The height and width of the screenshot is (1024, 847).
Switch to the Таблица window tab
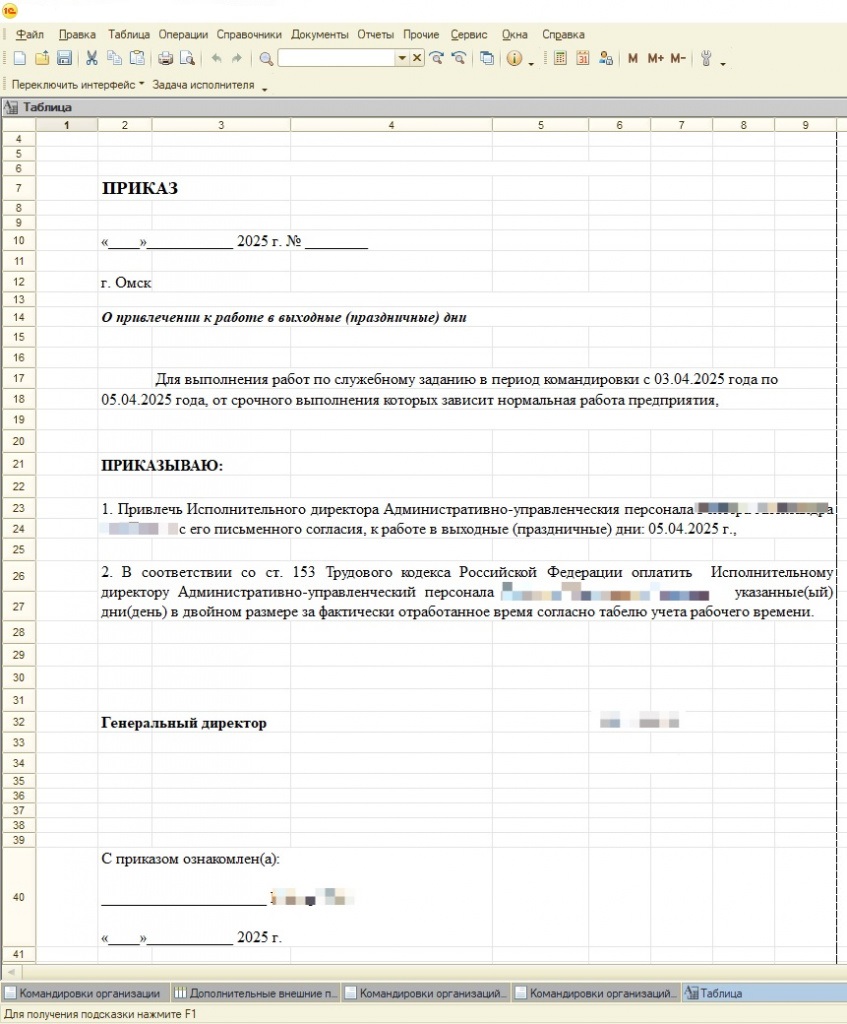click(763, 993)
